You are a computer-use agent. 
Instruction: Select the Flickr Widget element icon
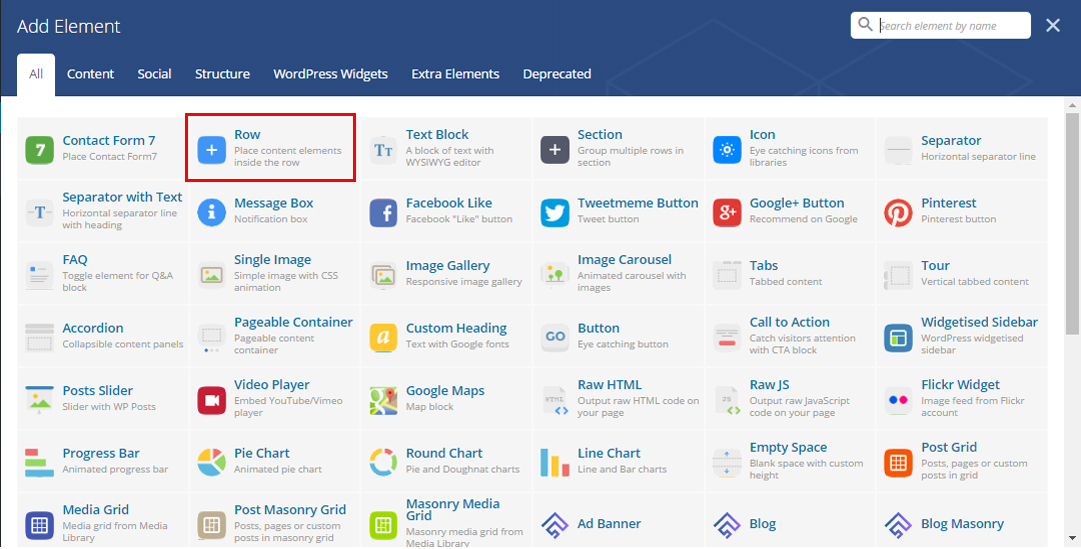pos(898,401)
